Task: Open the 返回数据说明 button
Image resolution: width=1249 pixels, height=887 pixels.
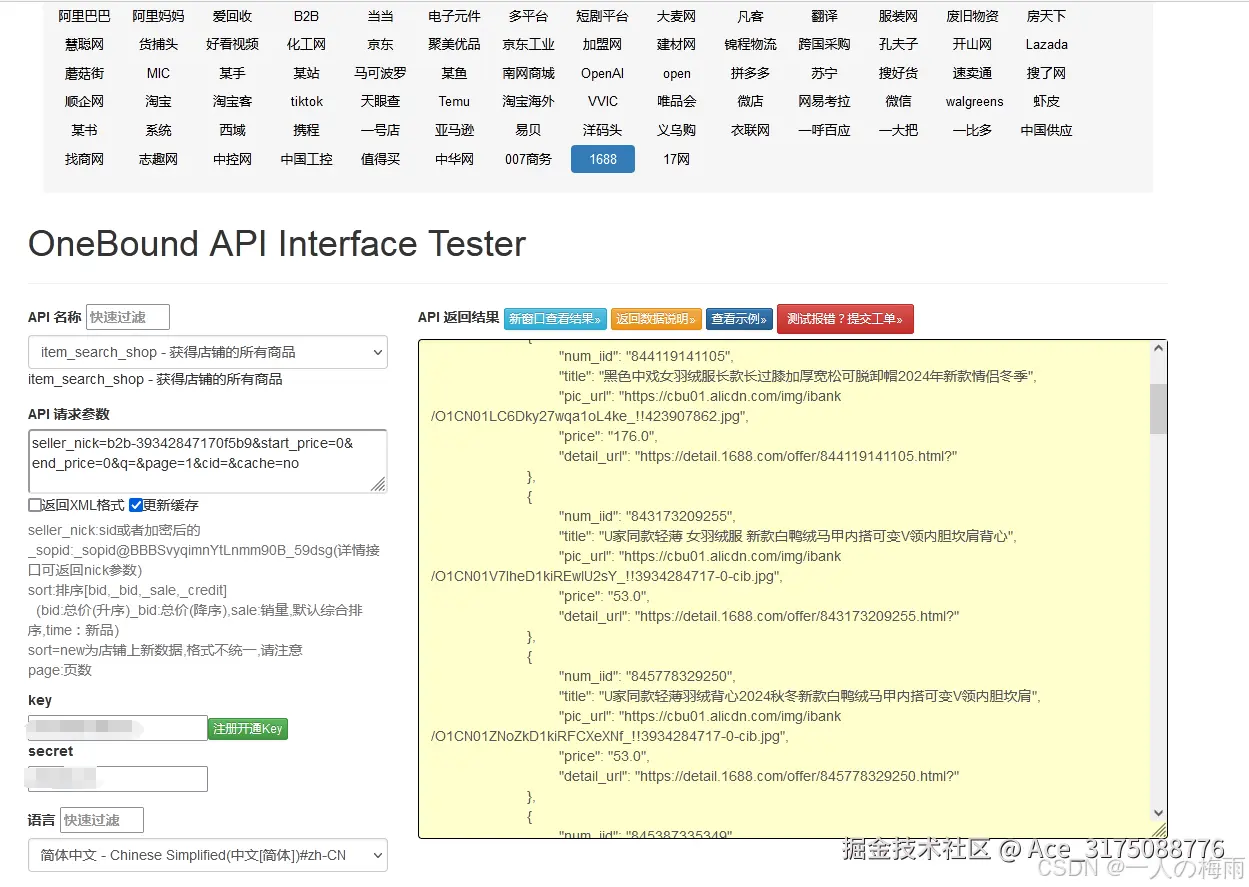Action: (x=656, y=319)
